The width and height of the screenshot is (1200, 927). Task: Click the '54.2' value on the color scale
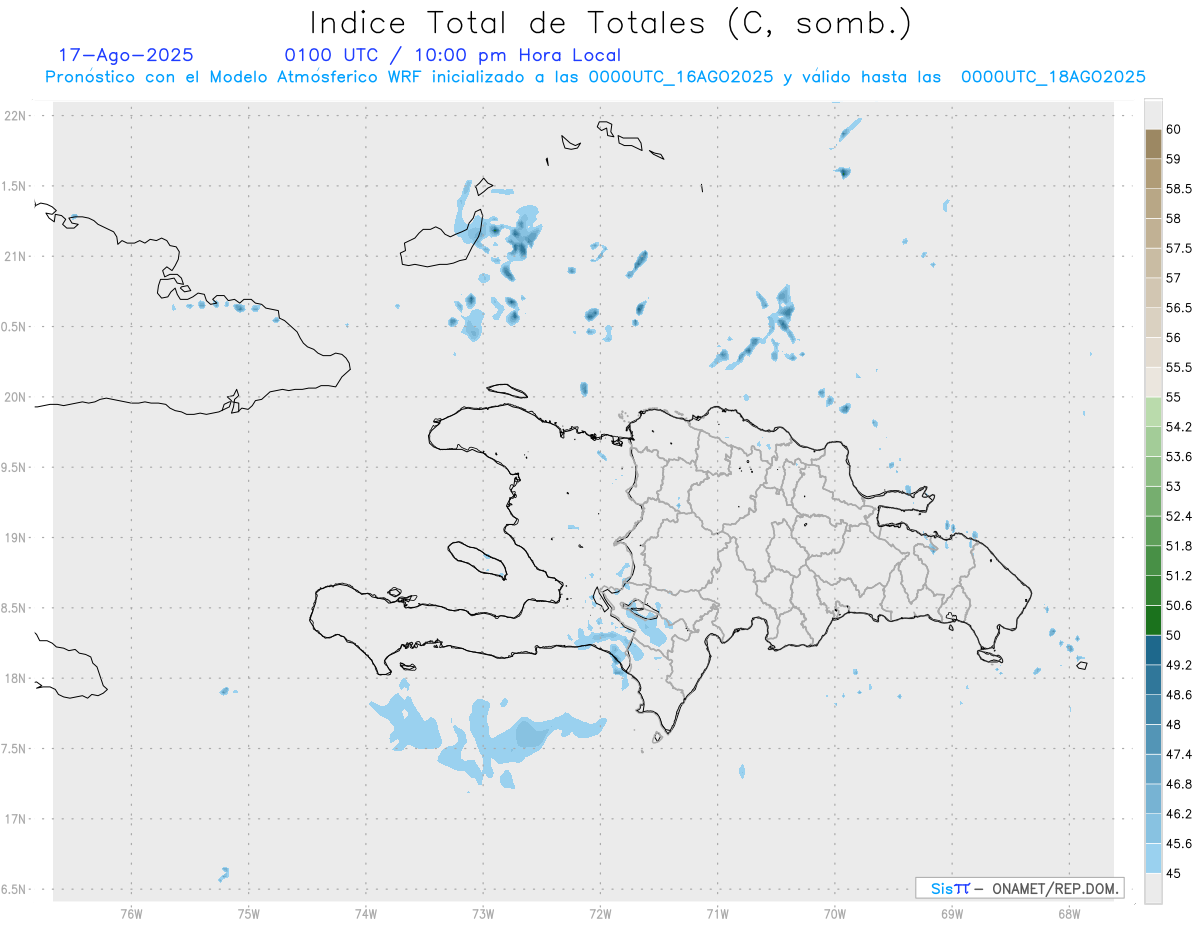click(x=1179, y=427)
